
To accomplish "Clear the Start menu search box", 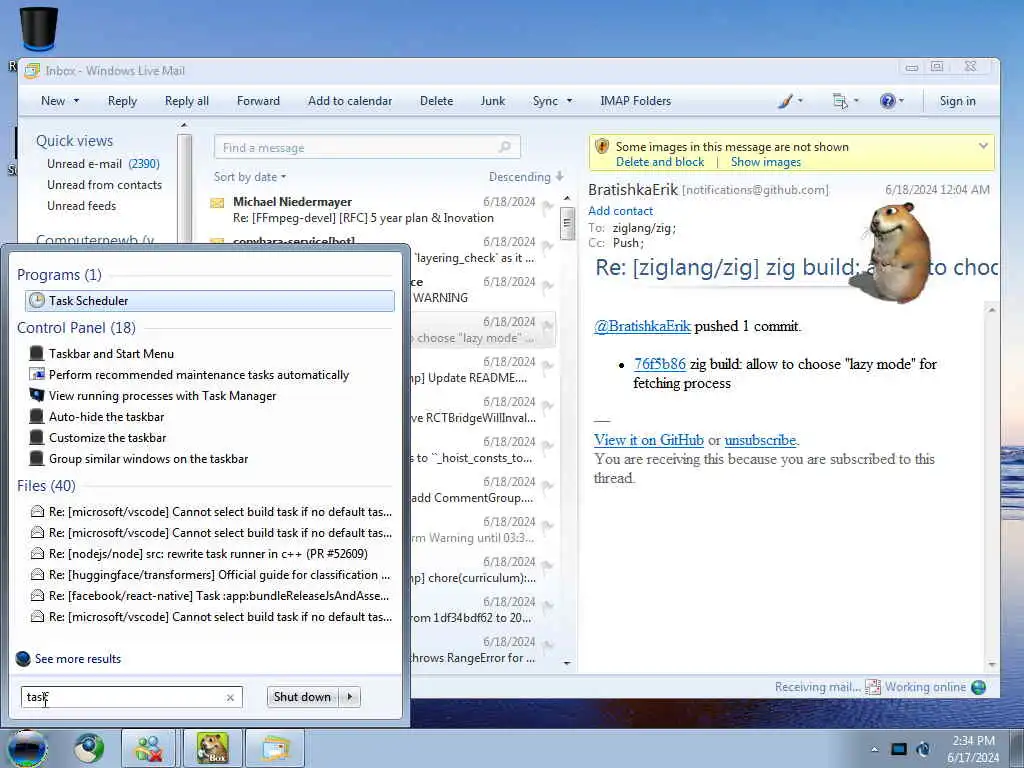I will pyautogui.click(x=230, y=697).
